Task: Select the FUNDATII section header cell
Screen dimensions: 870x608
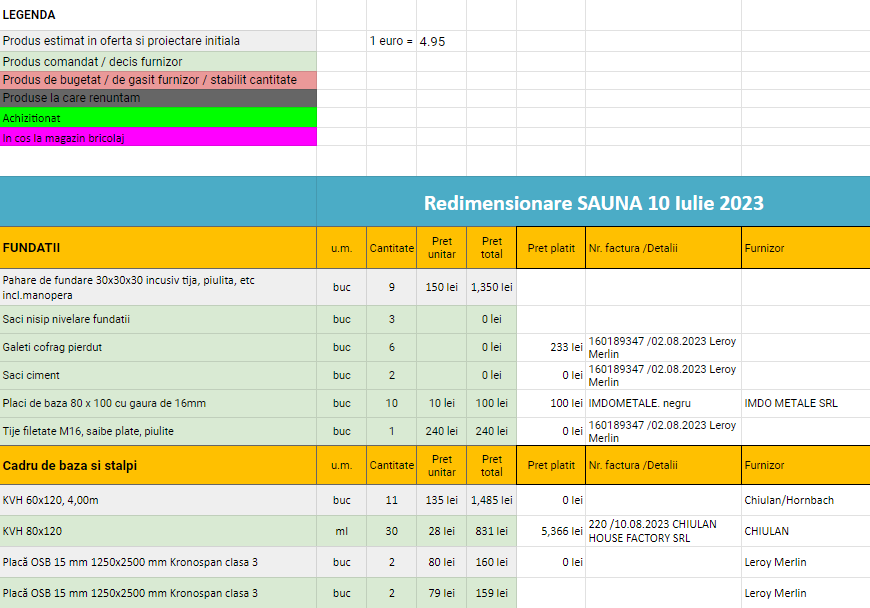Action: coord(158,247)
